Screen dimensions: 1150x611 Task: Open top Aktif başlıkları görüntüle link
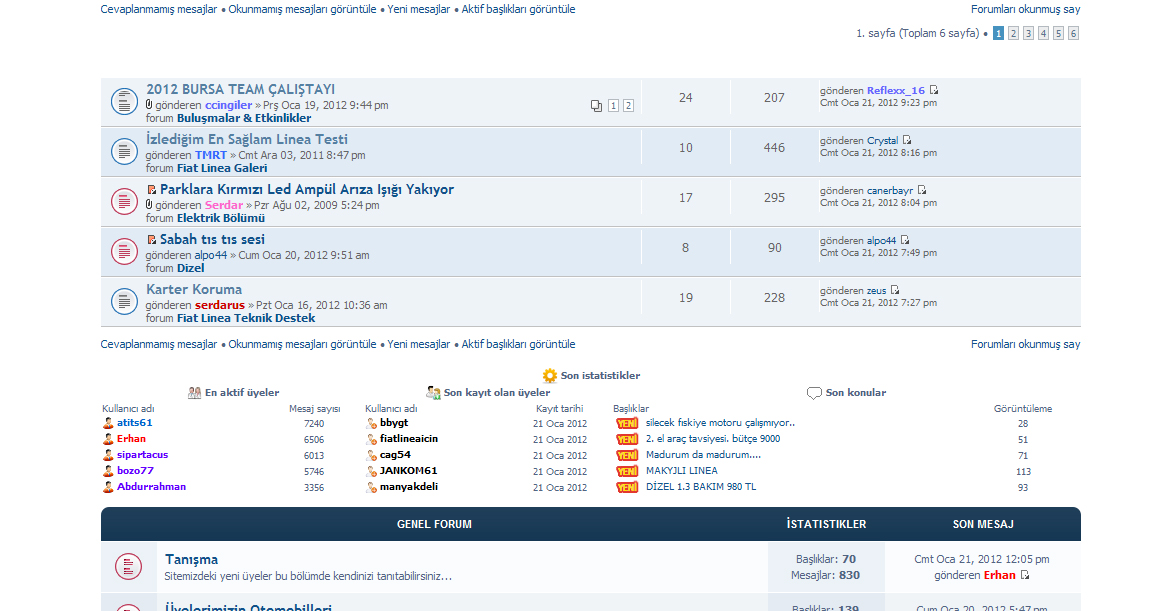(518, 10)
